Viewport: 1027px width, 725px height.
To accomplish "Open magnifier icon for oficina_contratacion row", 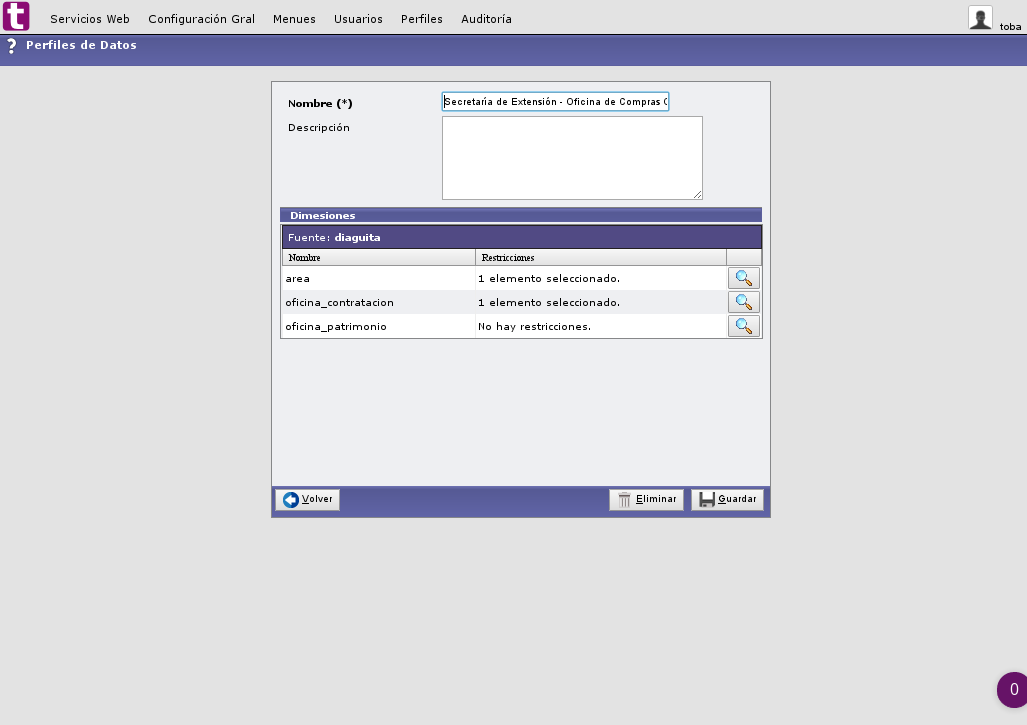I will pyautogui.click(x=743, y=302).
